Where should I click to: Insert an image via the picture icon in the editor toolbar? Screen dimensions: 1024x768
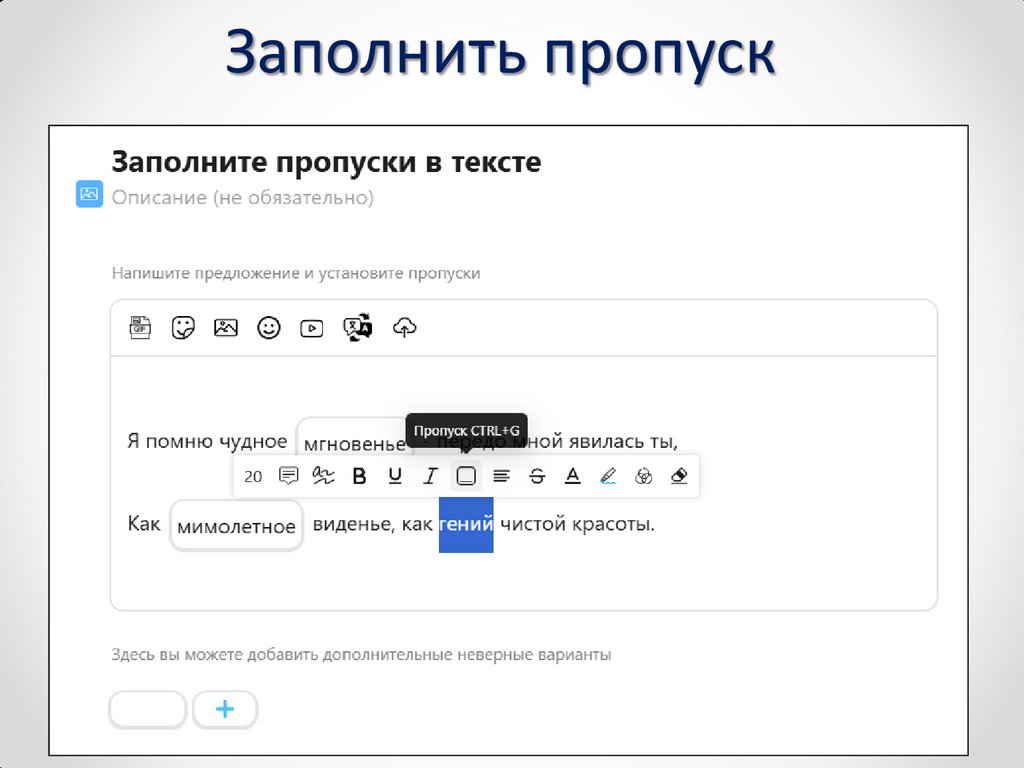(x=226, y=328)
